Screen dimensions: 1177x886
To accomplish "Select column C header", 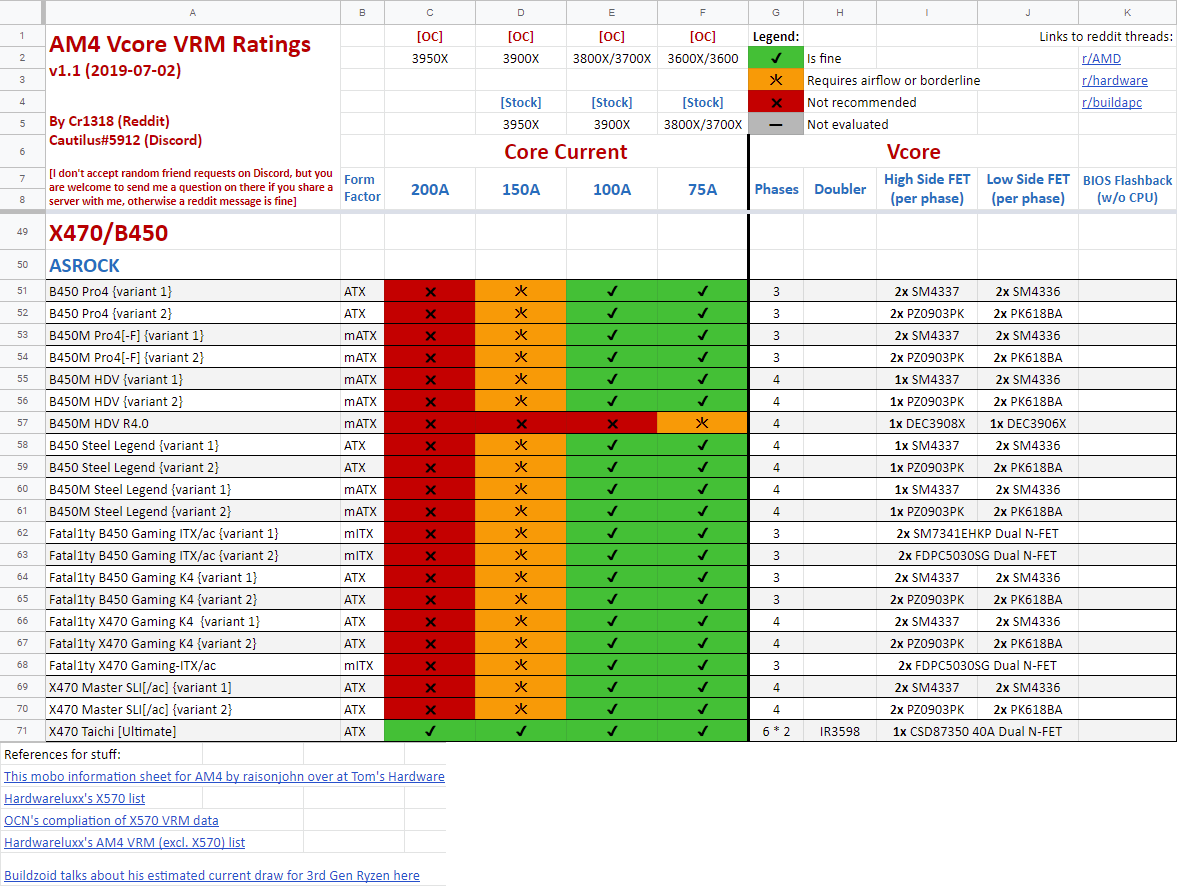I will 429,12.
